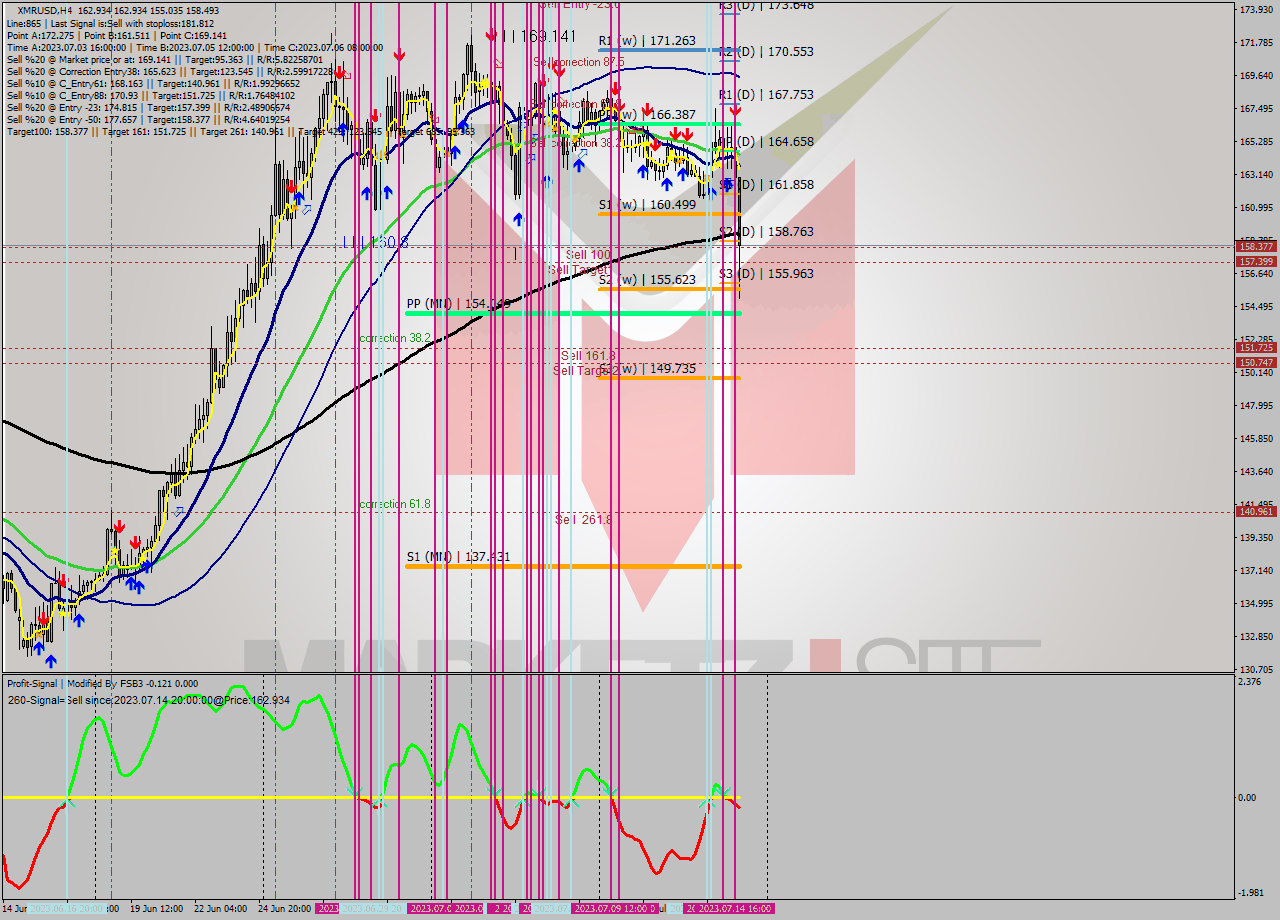This screenshot has height=920, width=1280.
Task: Click 0.00 on the indicator scale
Action: point(1248,797)
